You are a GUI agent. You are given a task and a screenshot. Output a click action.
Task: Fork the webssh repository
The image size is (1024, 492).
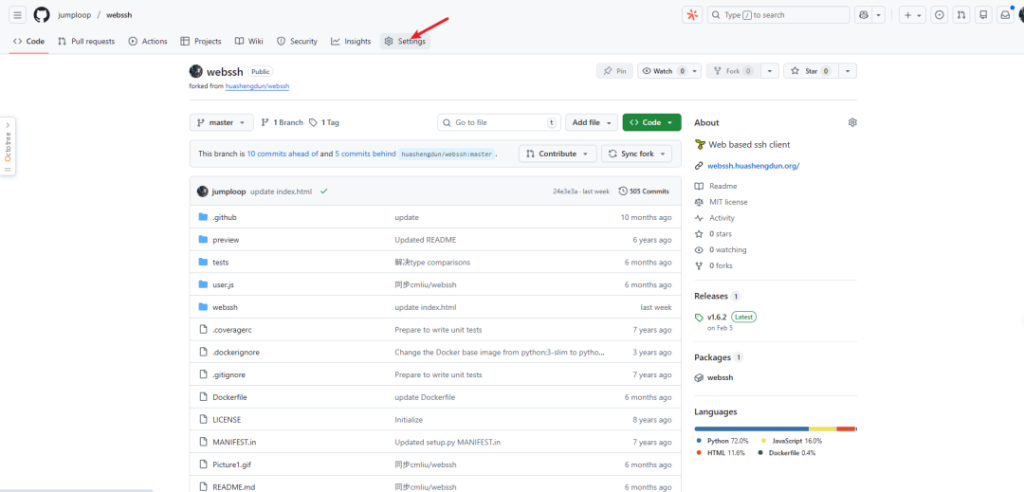pos(733,71)
